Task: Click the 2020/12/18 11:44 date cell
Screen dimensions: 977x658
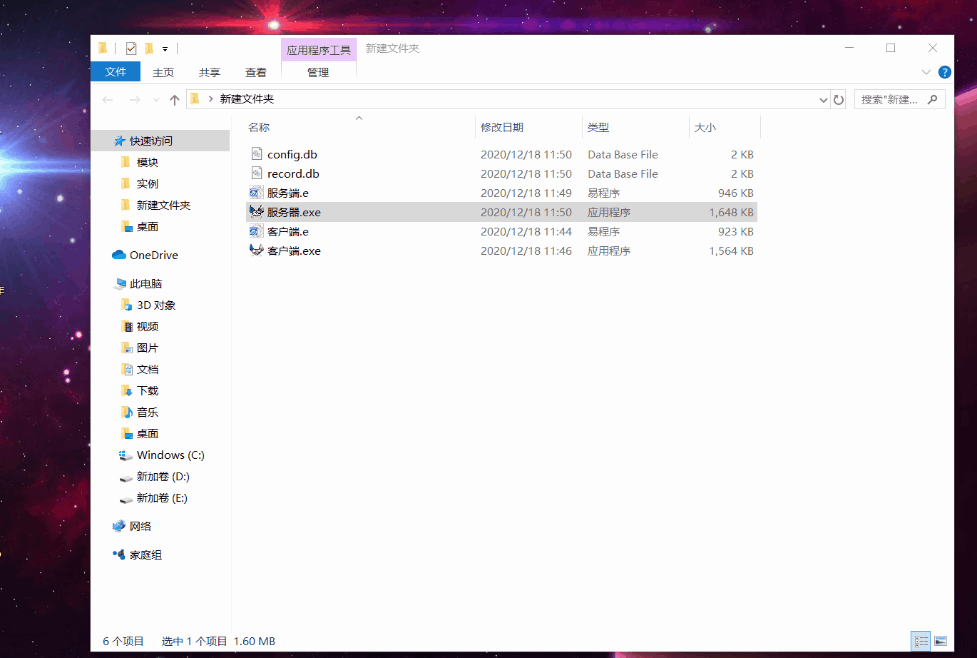Action: pos(526,231)
